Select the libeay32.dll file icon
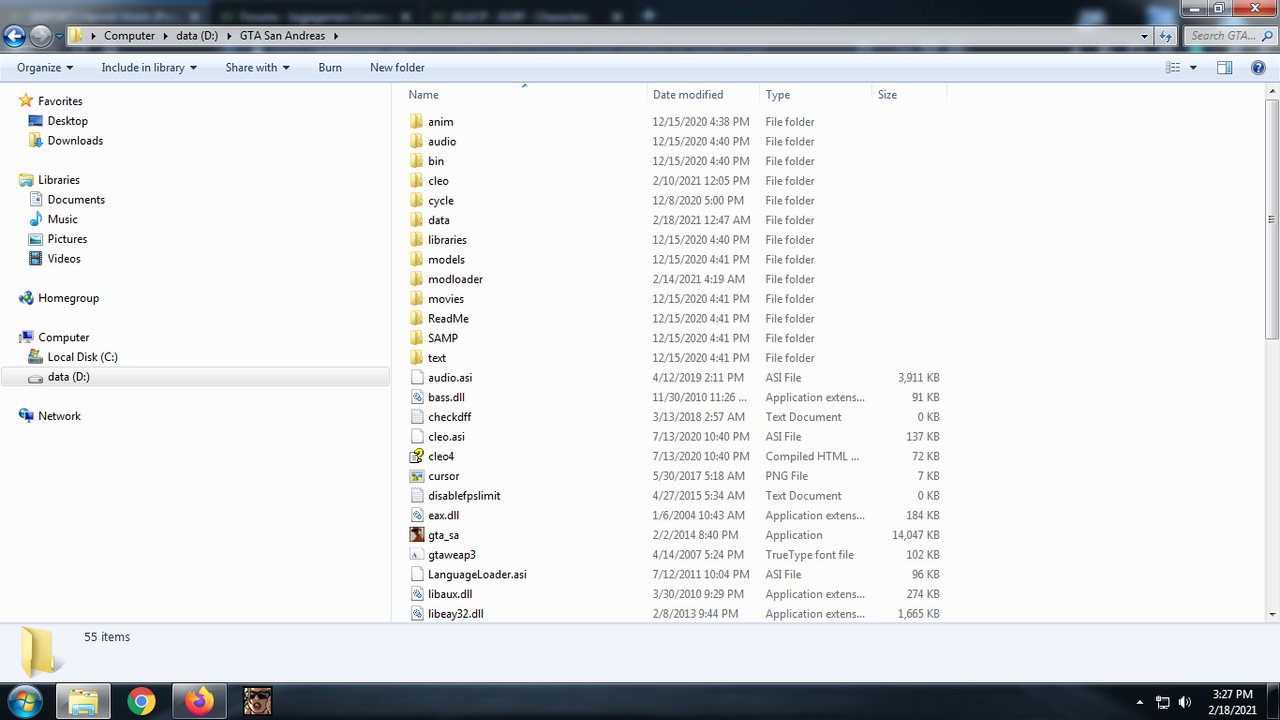 point(417,614)
